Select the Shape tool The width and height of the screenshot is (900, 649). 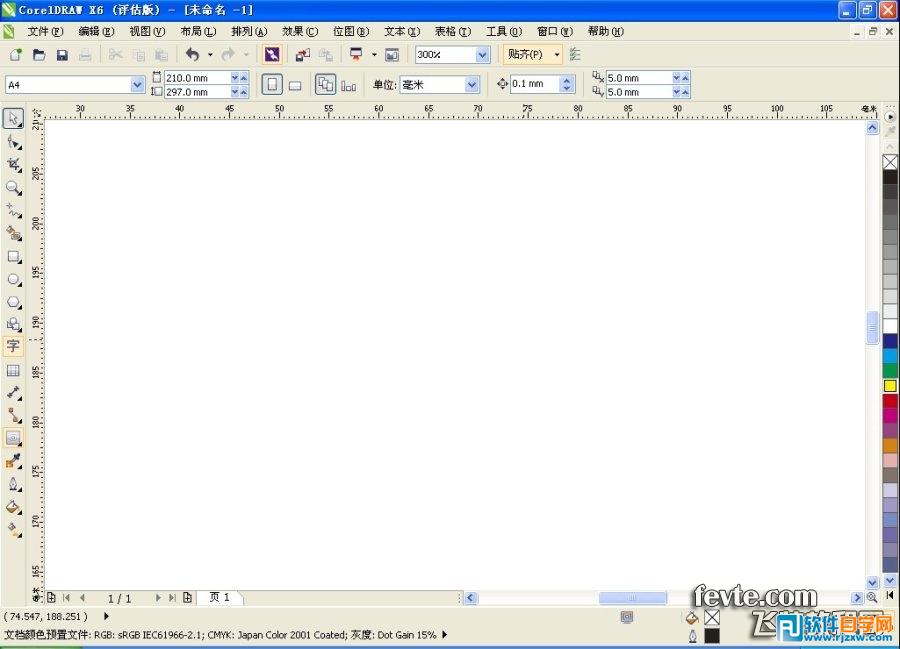[x=13, y=141]
